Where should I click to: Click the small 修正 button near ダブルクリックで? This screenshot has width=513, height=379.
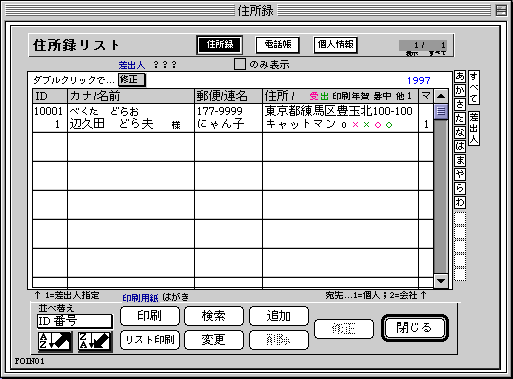[132, 80]
